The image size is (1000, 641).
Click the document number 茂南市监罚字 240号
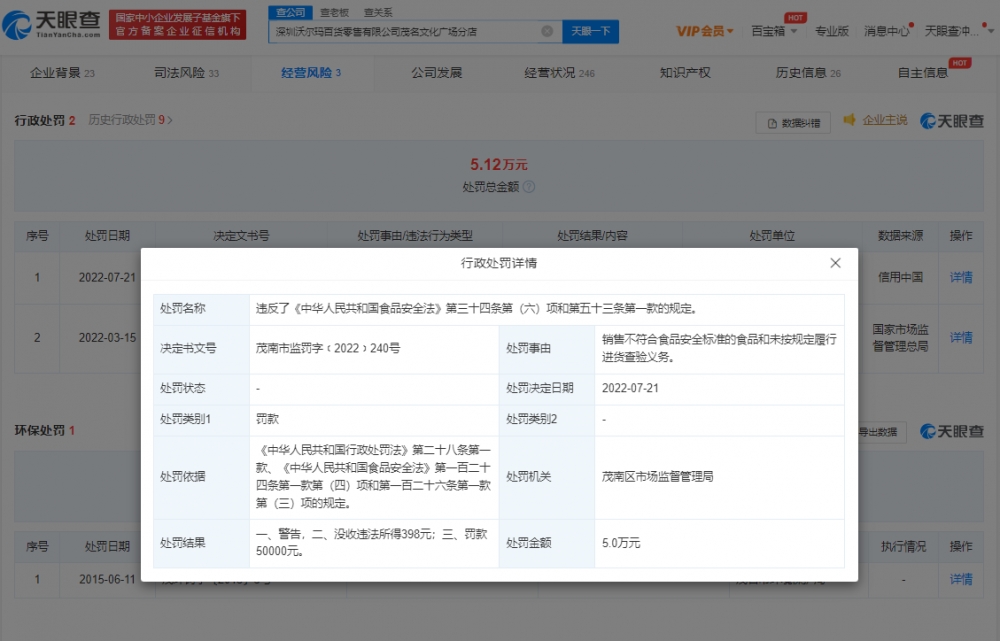328,348
